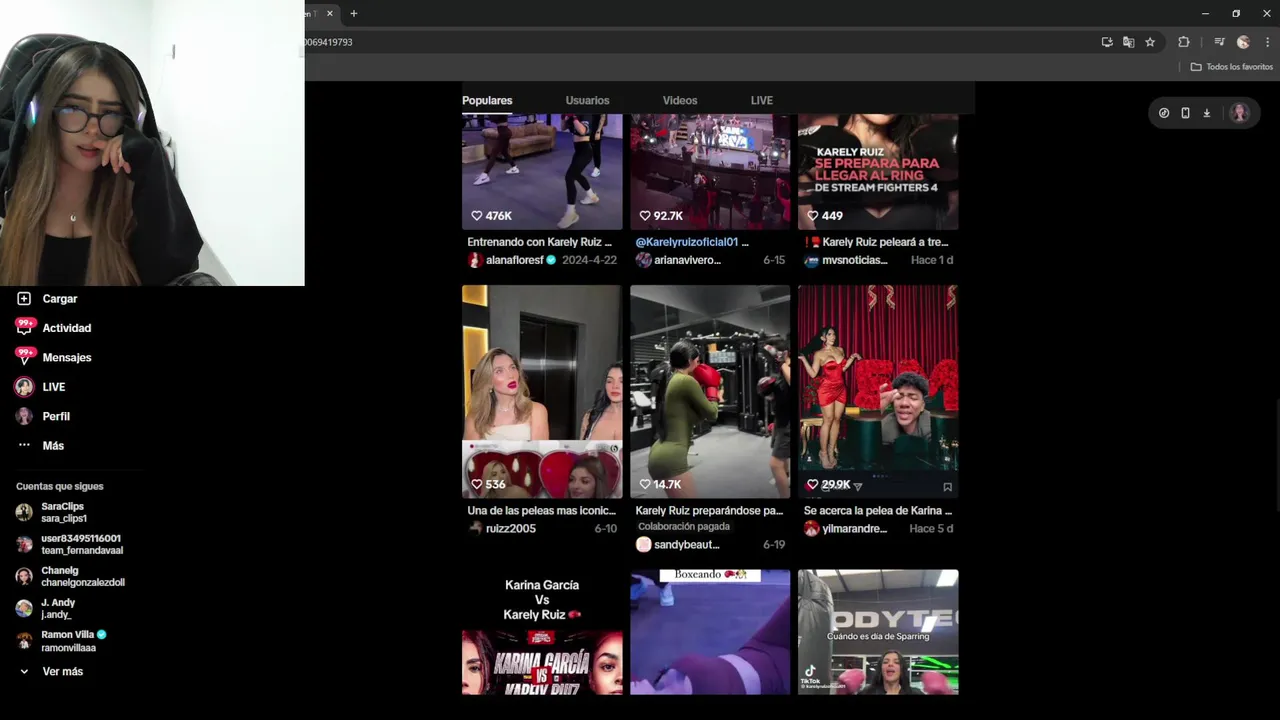Open the Boxeando video thumbnail
The height and width of the screenshot is (720, 1280).
coord(710,632)
